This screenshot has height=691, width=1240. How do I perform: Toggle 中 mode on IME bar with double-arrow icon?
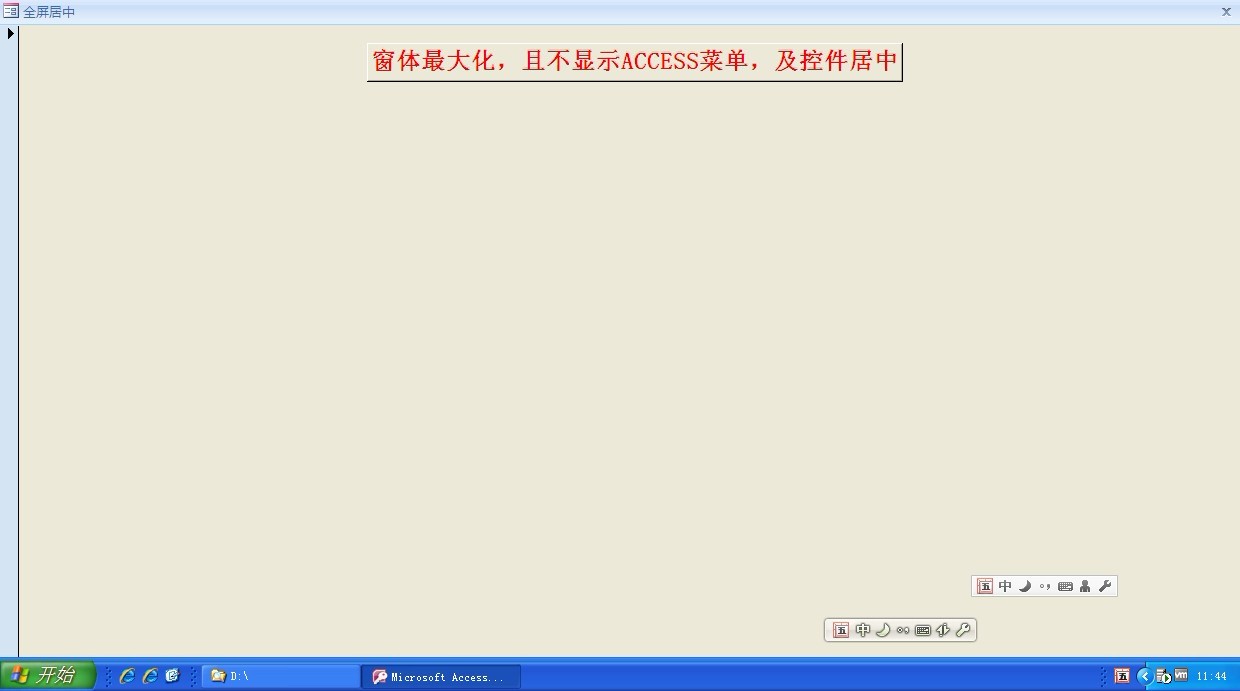click(863, 630)
